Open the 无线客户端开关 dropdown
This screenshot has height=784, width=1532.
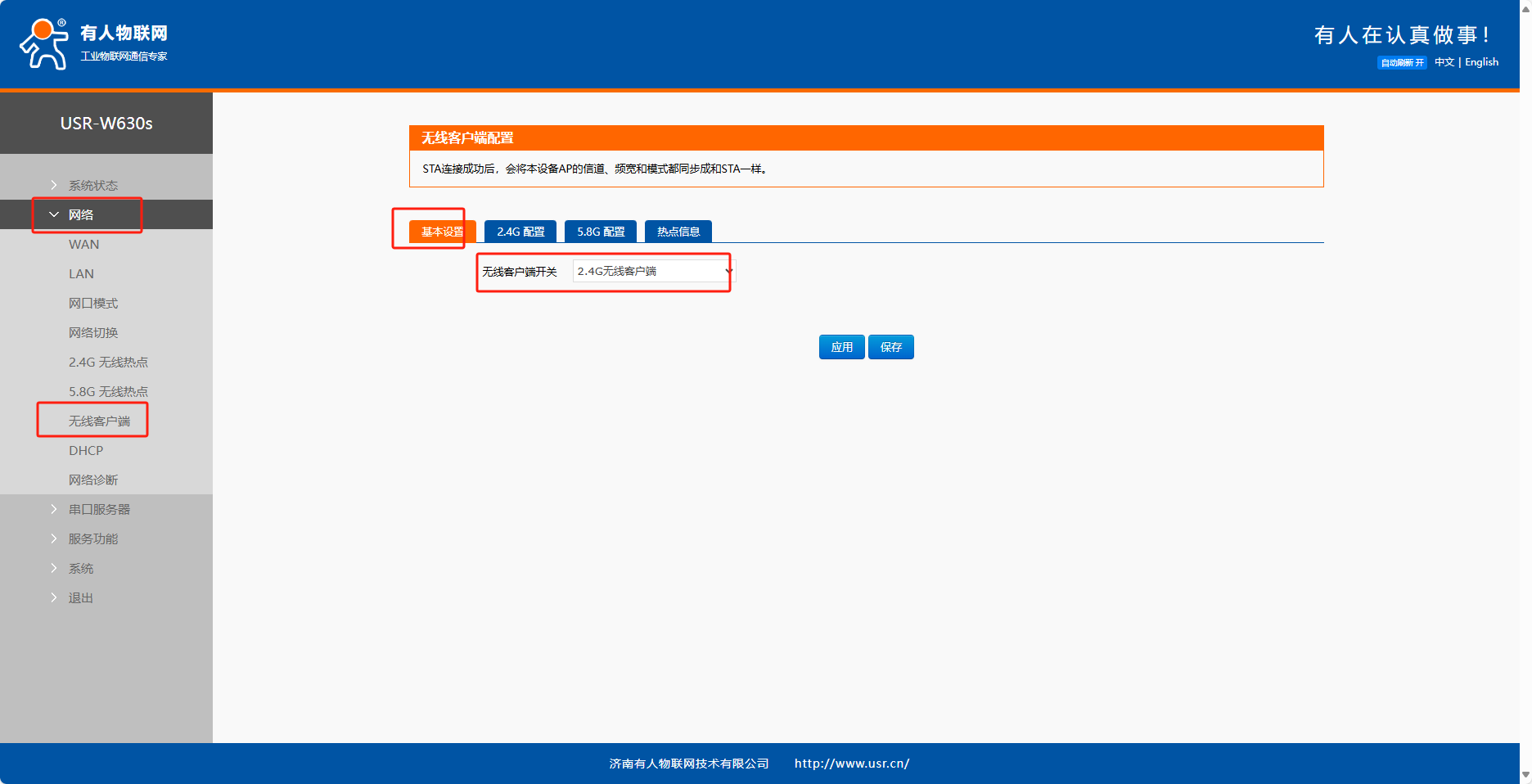point(654,271)
